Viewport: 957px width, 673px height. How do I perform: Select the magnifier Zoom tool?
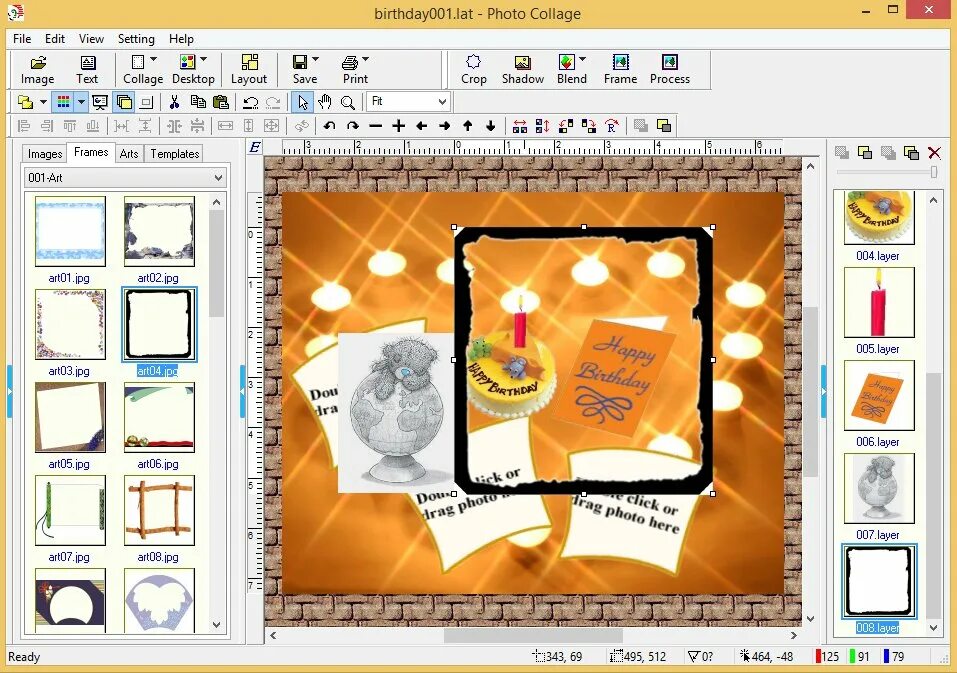[348, 103]
